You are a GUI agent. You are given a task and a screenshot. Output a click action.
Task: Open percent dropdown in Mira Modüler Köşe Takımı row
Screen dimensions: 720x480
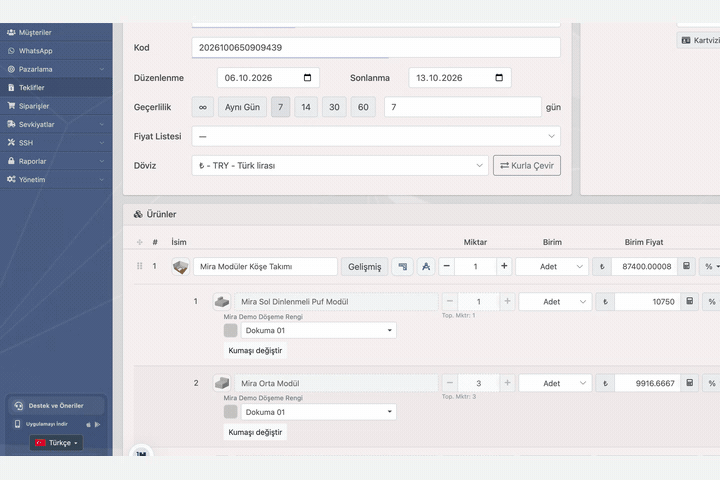(x=710, y=266)
